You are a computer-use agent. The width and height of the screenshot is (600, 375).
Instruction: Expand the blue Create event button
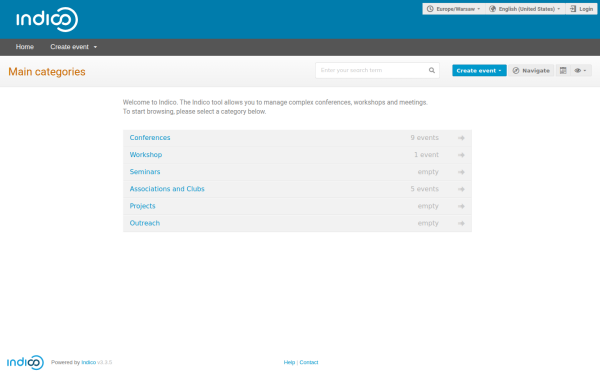point(479,70)
